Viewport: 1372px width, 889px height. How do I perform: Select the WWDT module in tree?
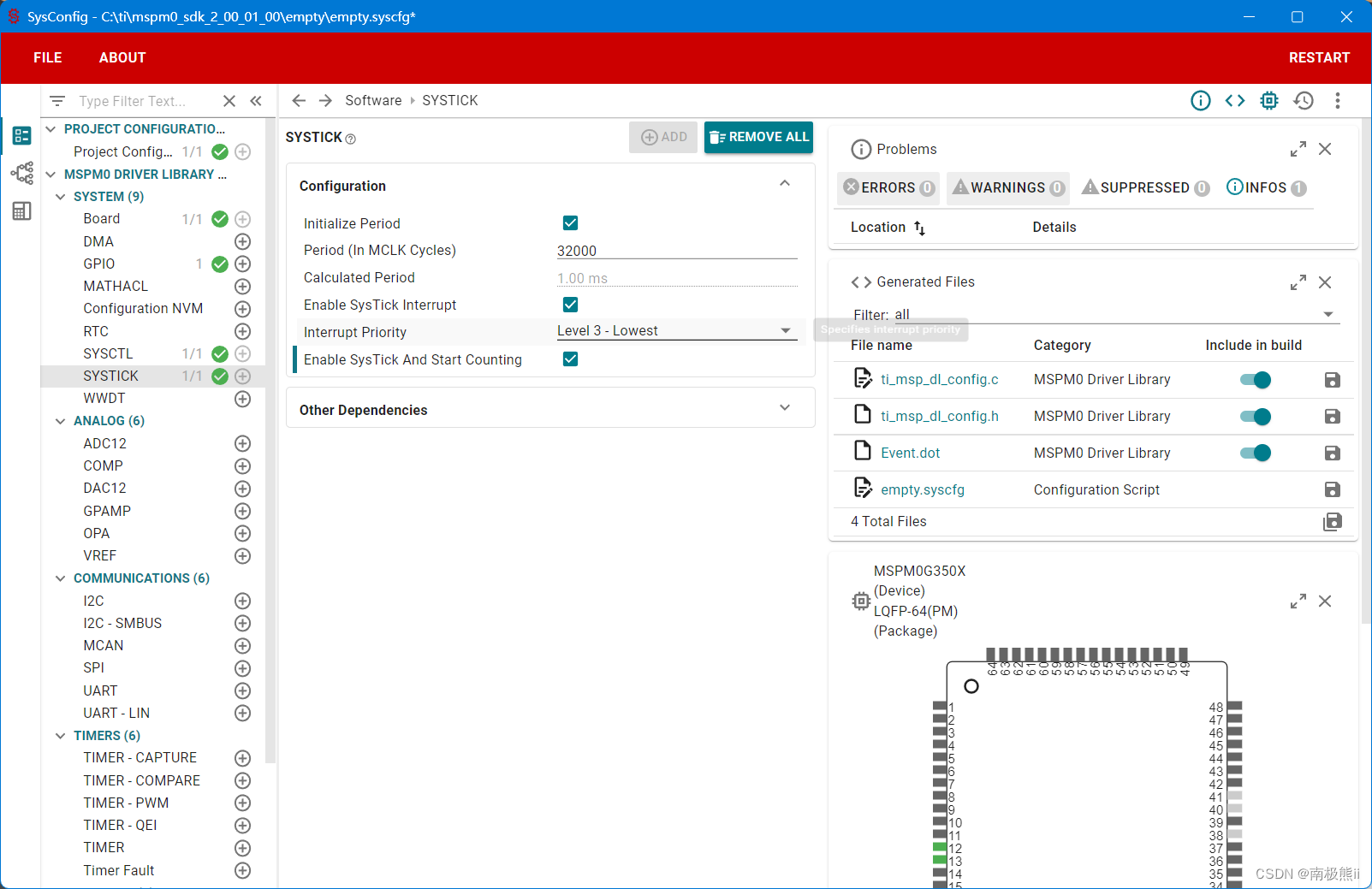coord(104,399)
